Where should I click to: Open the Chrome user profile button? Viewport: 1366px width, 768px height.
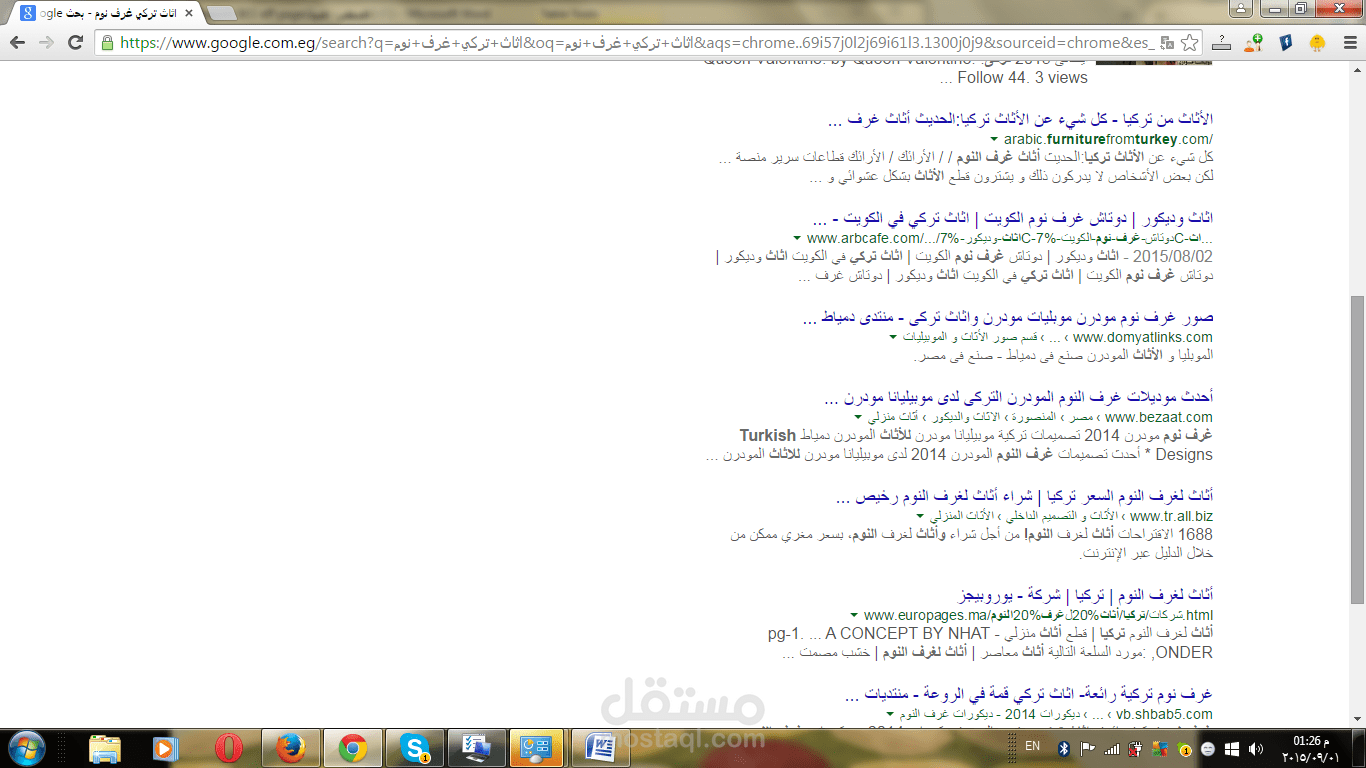1240,8
